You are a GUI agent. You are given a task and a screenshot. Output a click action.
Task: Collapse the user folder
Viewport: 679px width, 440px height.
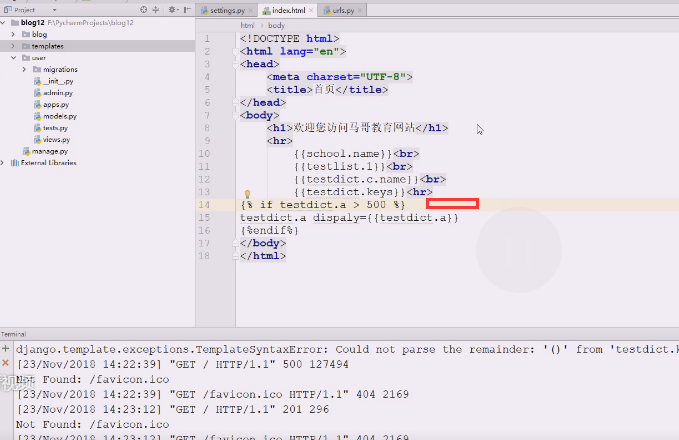click(13, 58)
